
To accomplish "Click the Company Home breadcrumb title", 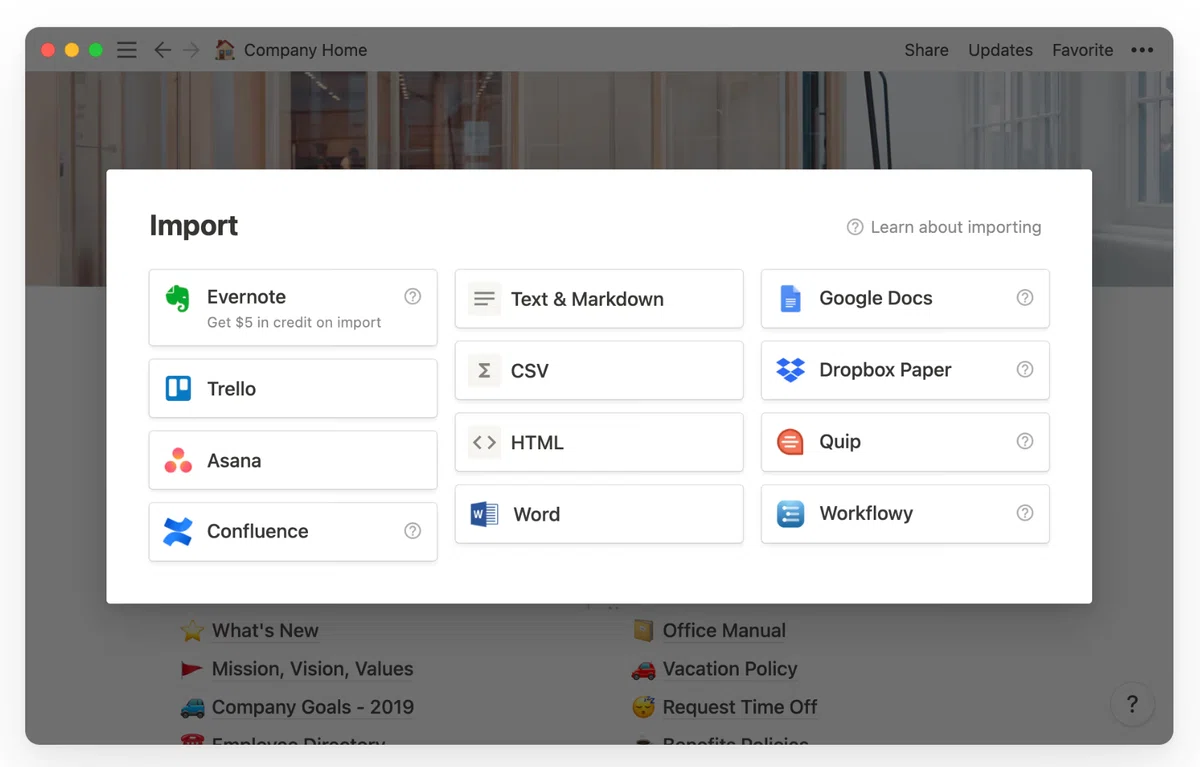I will coord(305,50).
